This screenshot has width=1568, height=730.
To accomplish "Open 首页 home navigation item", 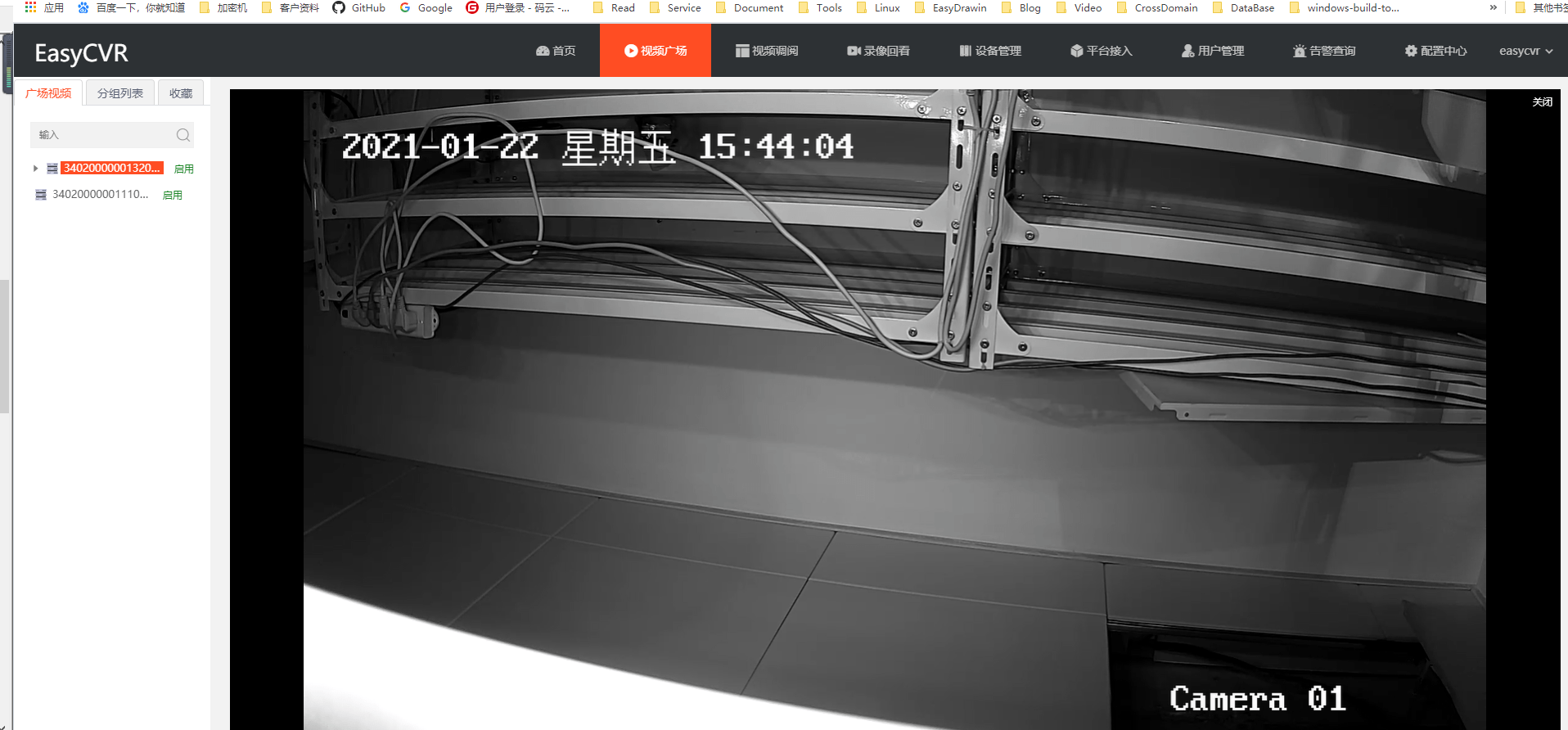I will click(x=556, y=51).
